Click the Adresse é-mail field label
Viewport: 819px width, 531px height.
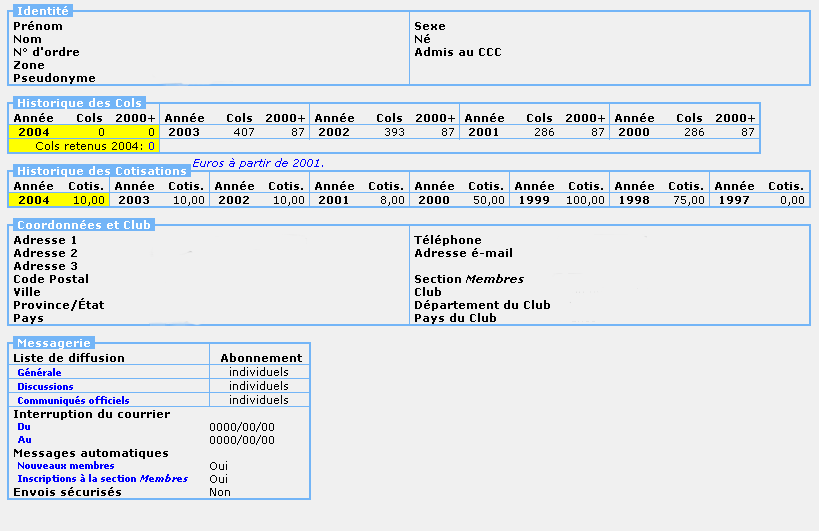(463, 253)
